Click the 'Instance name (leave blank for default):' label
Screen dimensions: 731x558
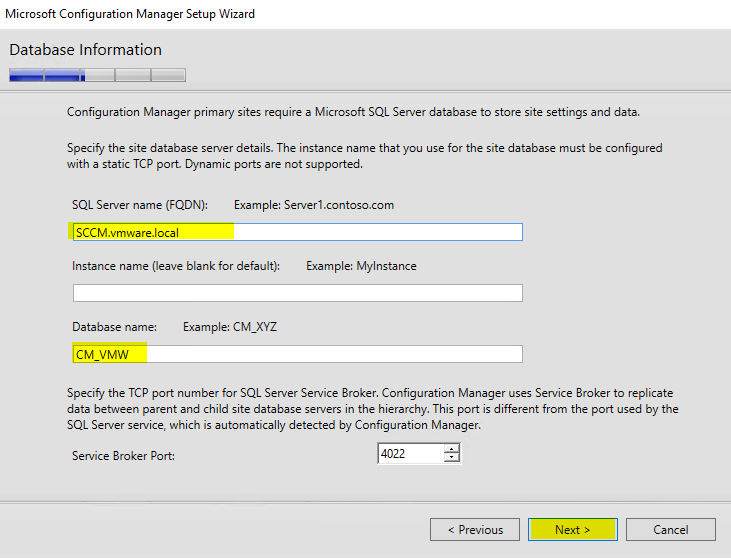(176, 266)
